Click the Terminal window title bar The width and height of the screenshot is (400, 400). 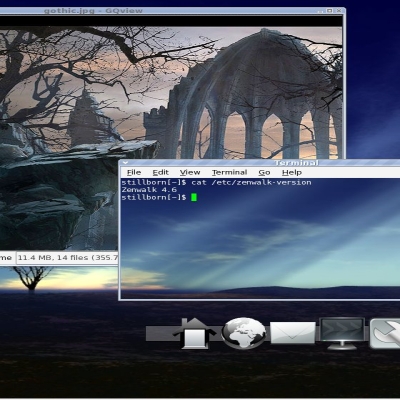(259, 163)
